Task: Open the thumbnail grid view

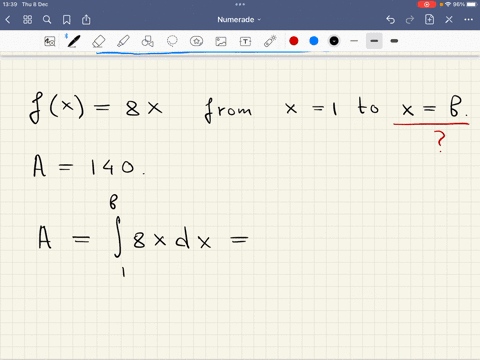Action: [27, 20]
